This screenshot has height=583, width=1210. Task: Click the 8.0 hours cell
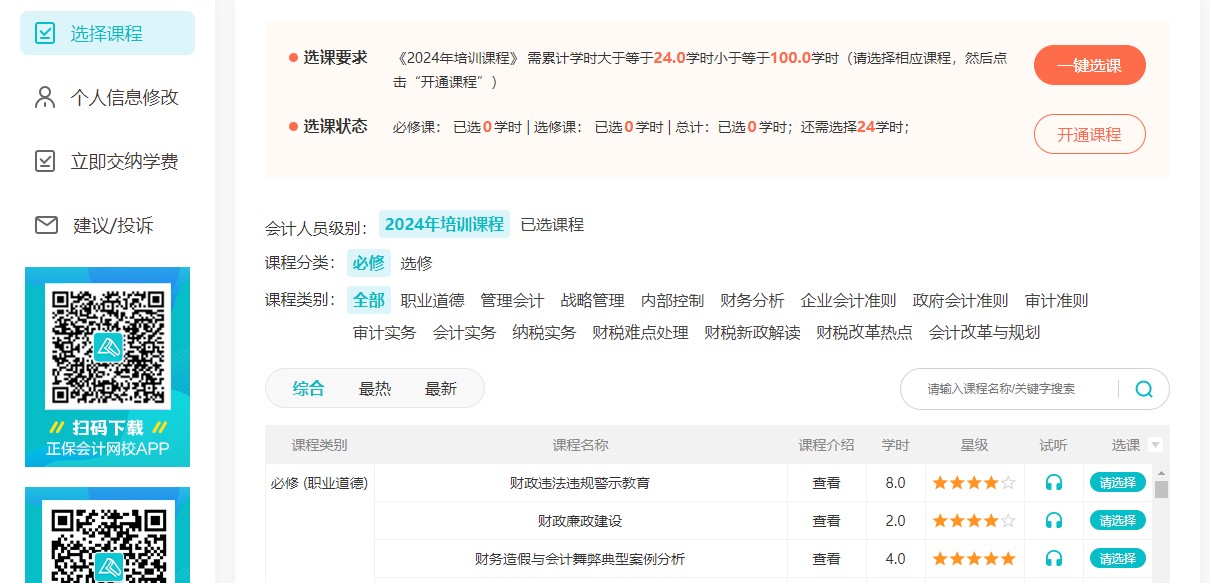click(x=895, y=482)
